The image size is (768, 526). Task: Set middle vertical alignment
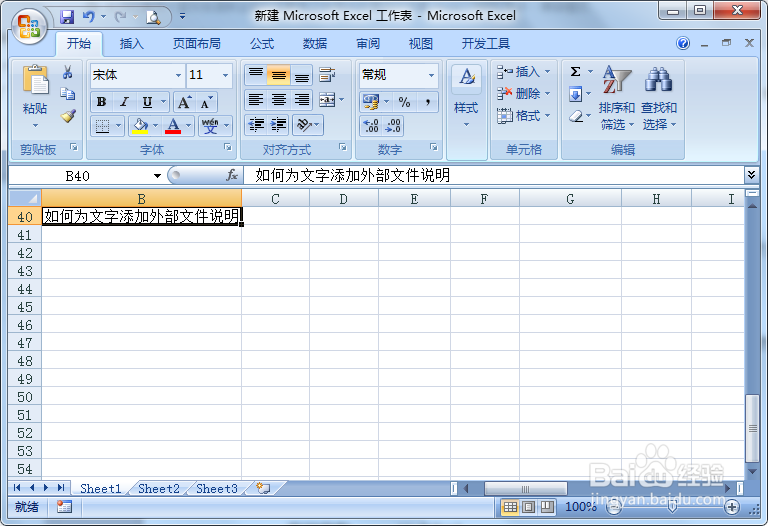[x=279, y=75]
